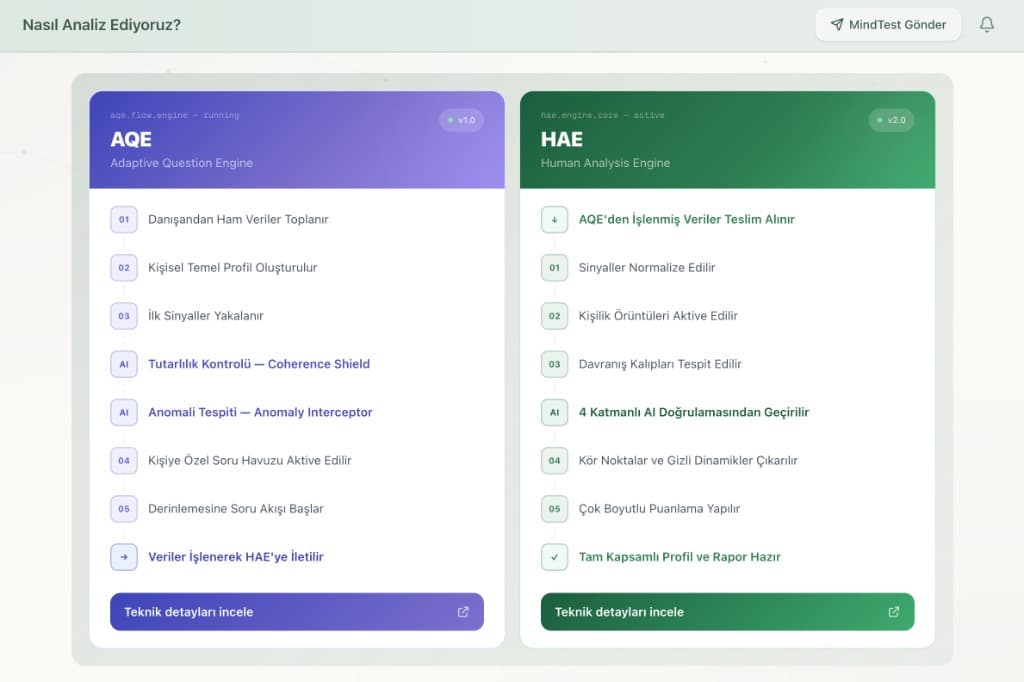Select the v1.0 version badge on AQE

point(462,120)
